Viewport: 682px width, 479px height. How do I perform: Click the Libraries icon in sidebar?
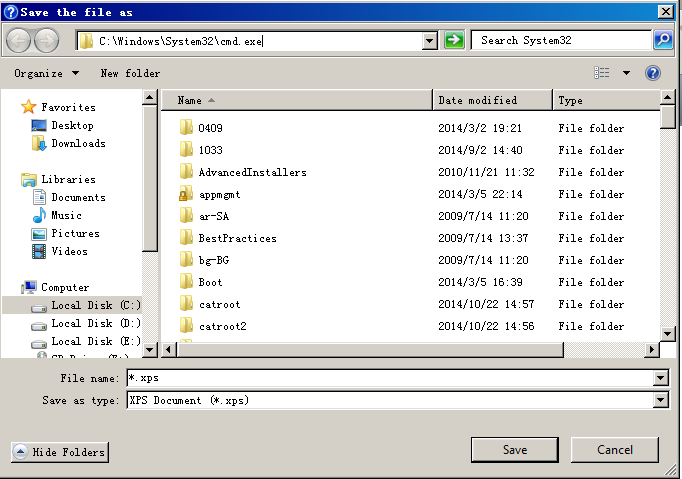29,179
